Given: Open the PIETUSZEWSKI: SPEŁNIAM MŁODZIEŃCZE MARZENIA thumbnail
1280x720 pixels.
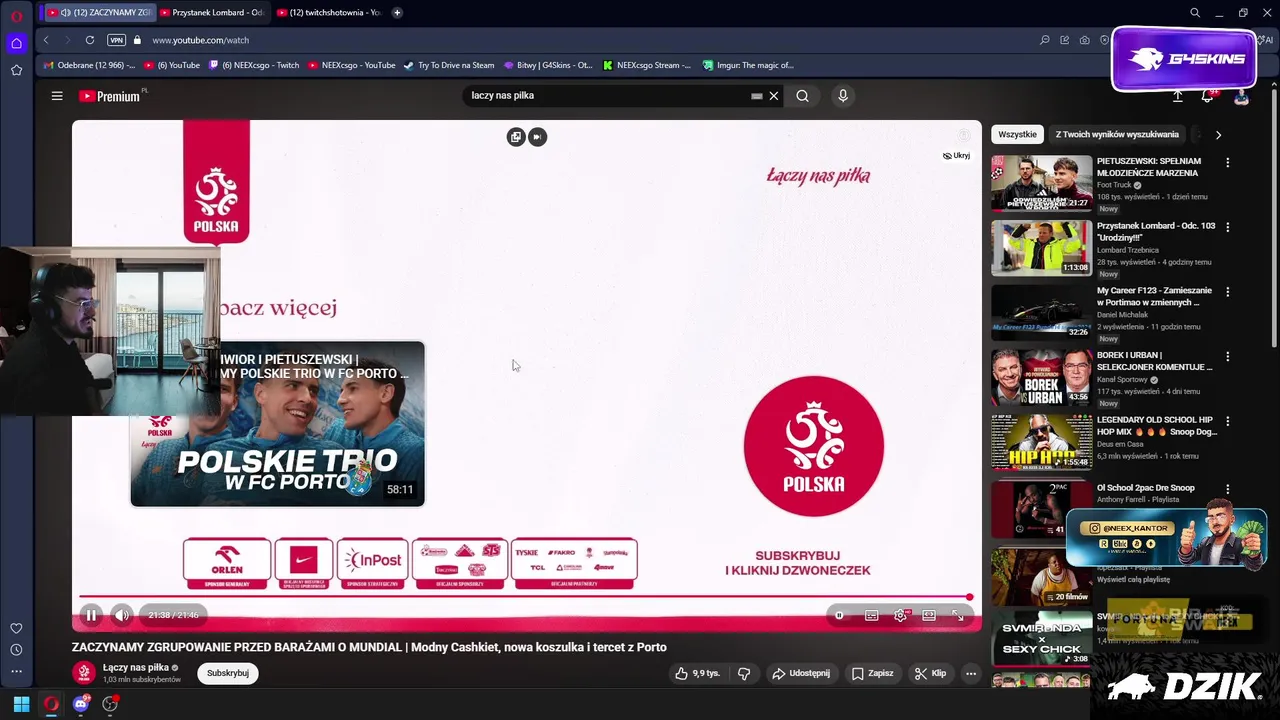Looking at the screenshot, I should coord(1041,183).
